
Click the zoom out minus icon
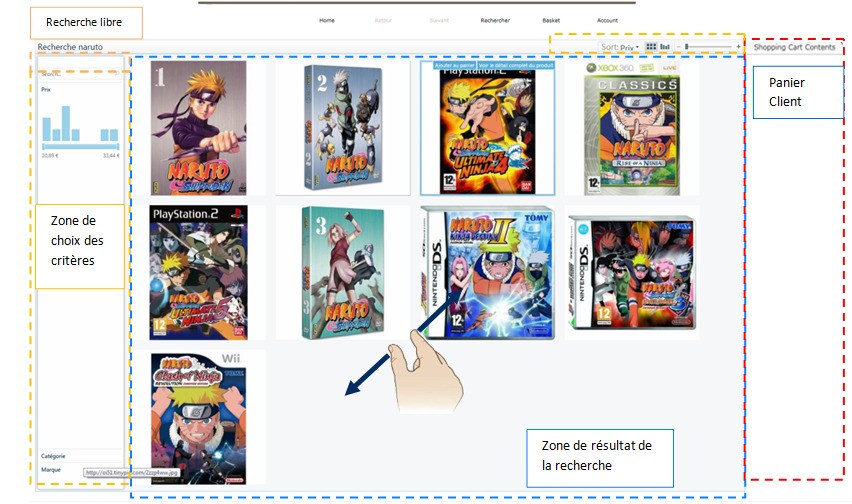coord(678,47)
